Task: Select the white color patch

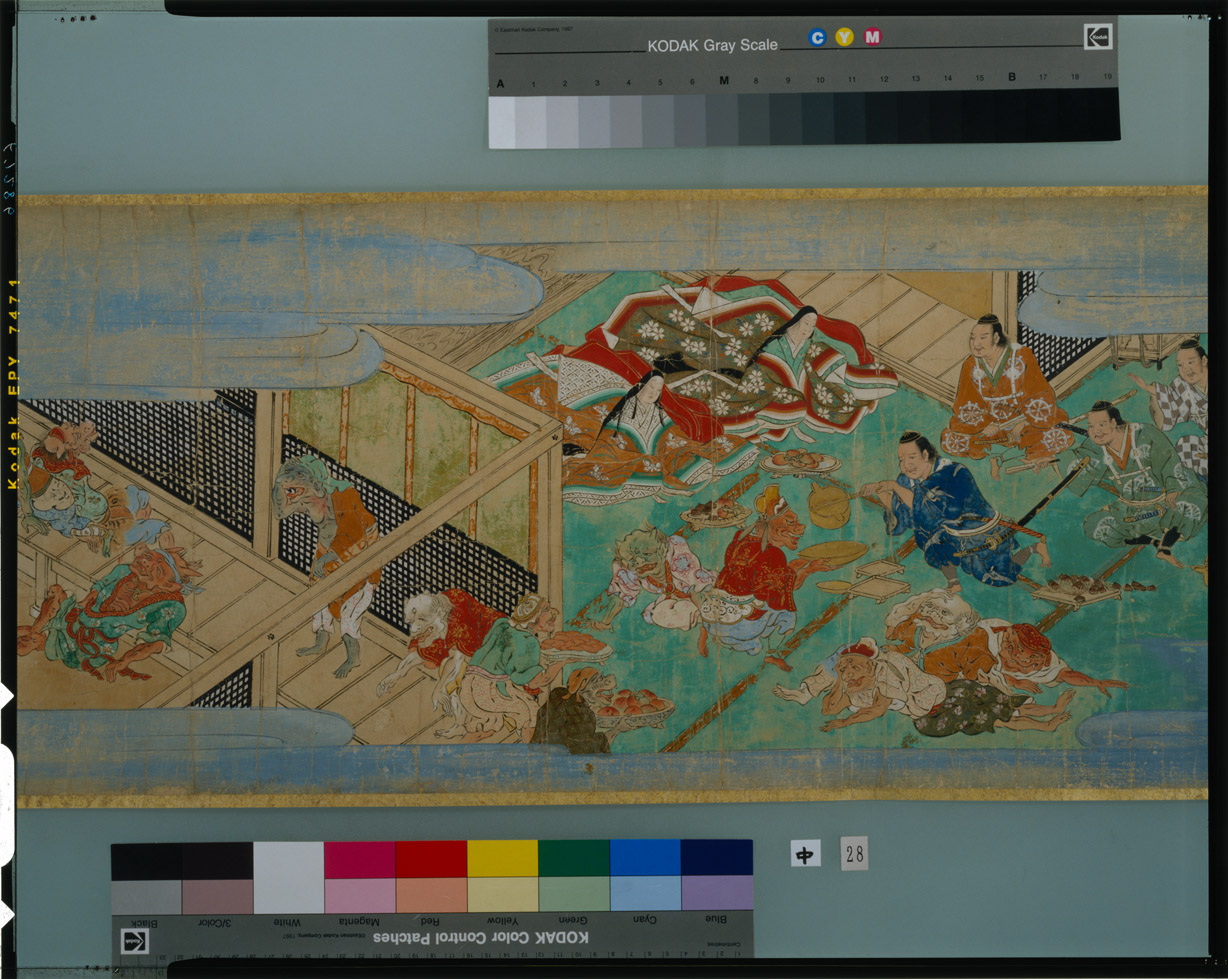Action: pyautogui.click(x=288, y=877)
